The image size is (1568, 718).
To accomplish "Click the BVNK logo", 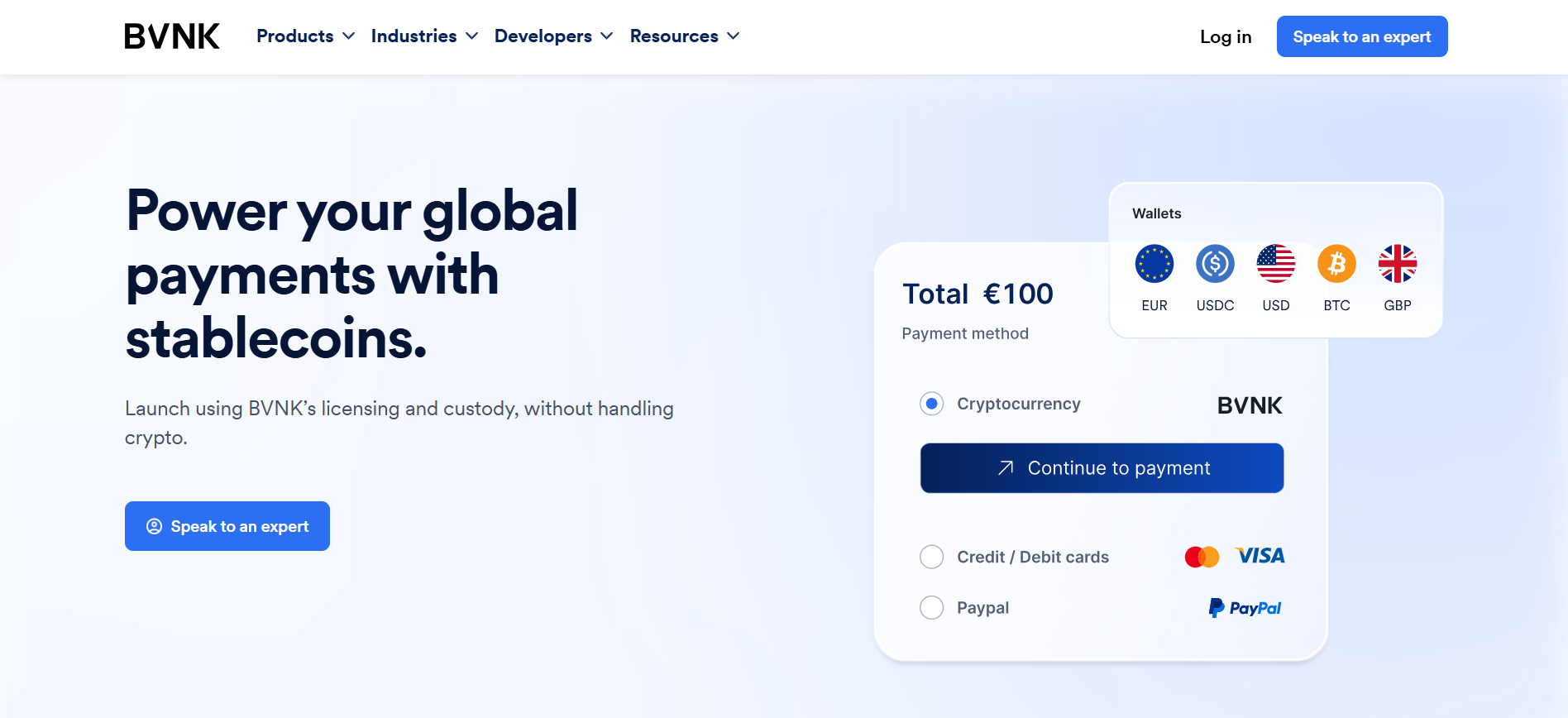I will pyautogui.click(x=172, y=36).
